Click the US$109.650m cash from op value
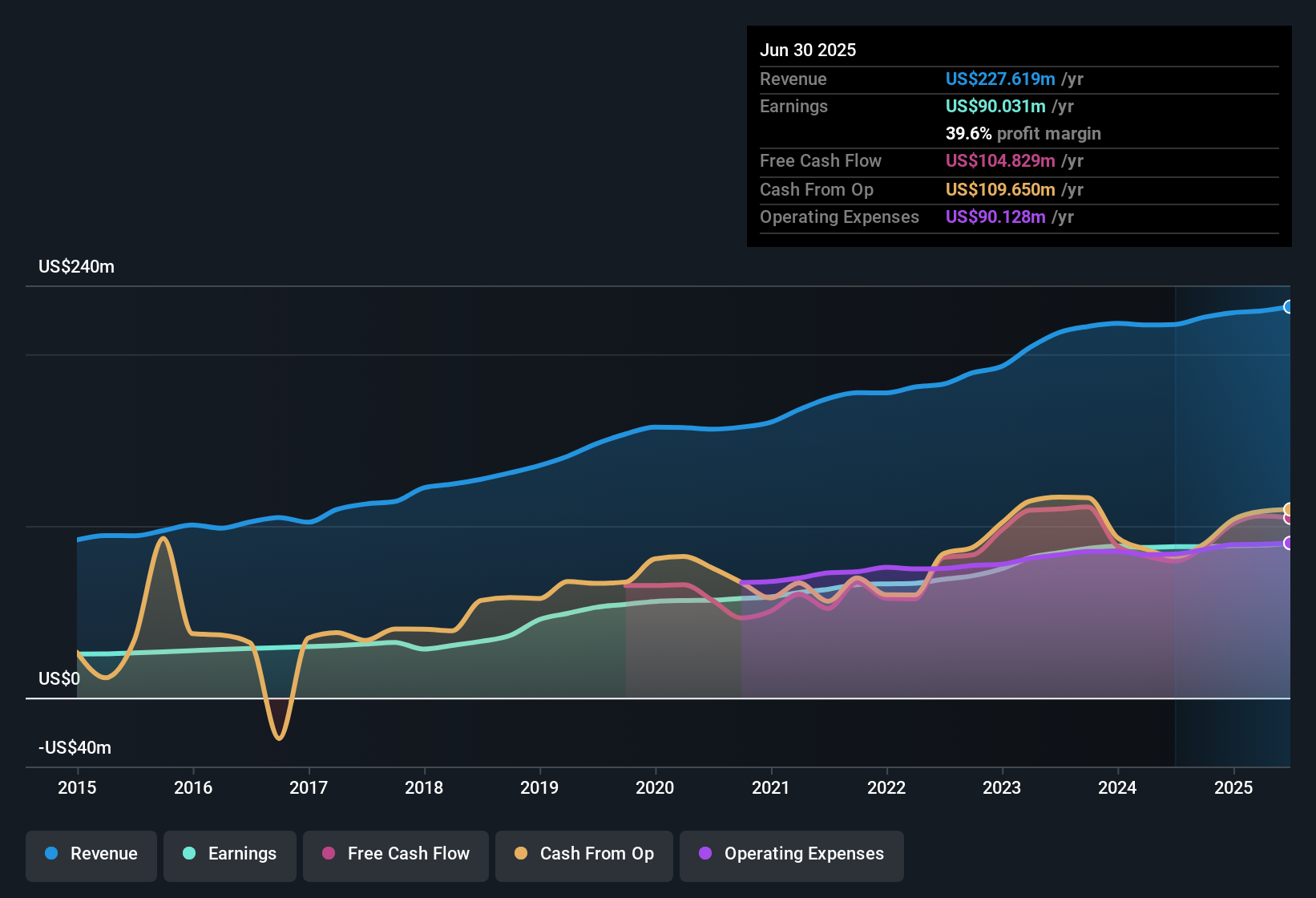The height and width of the screenshot is (898, 1316). point(1000,189)
